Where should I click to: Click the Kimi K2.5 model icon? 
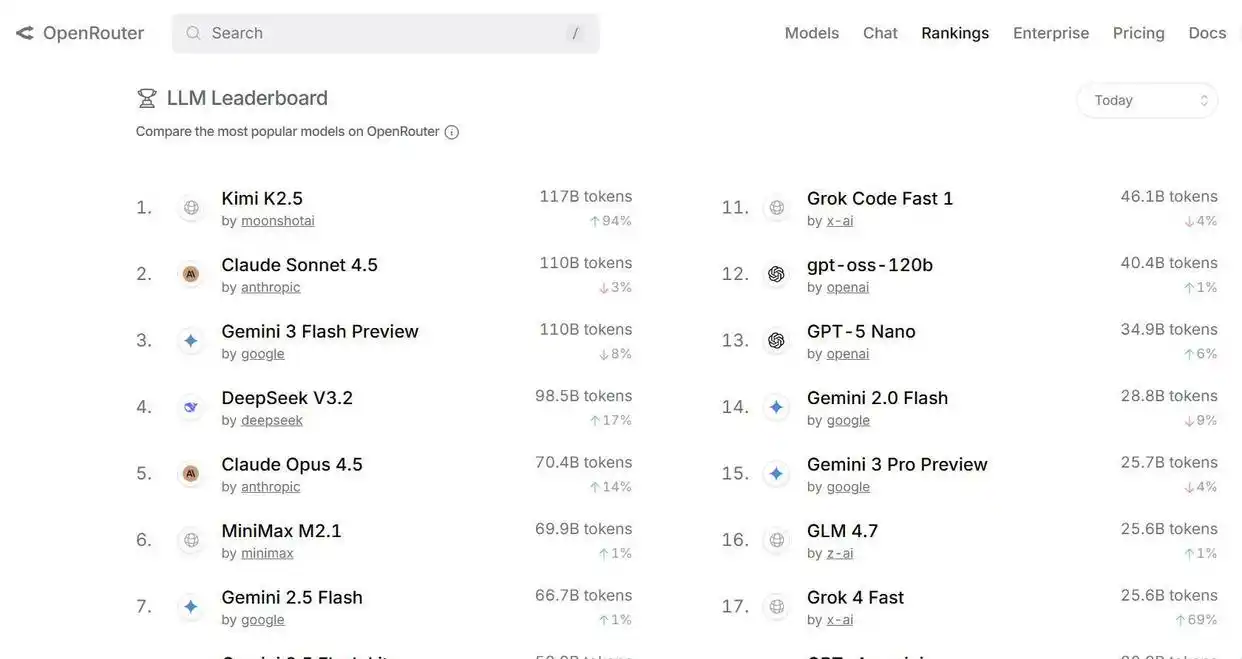[191, 208]
